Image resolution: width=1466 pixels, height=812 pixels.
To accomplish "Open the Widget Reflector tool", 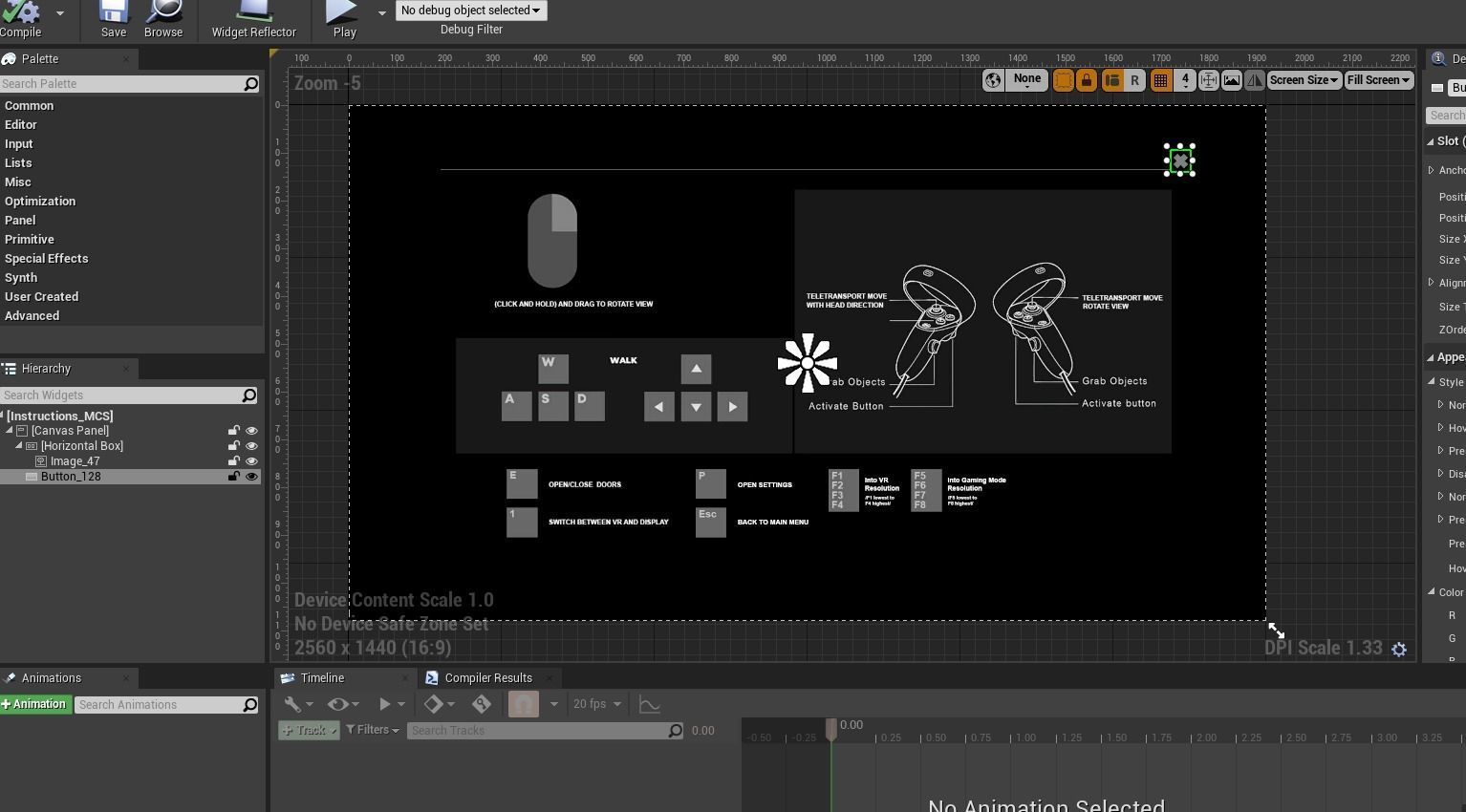I will [253, 19].
